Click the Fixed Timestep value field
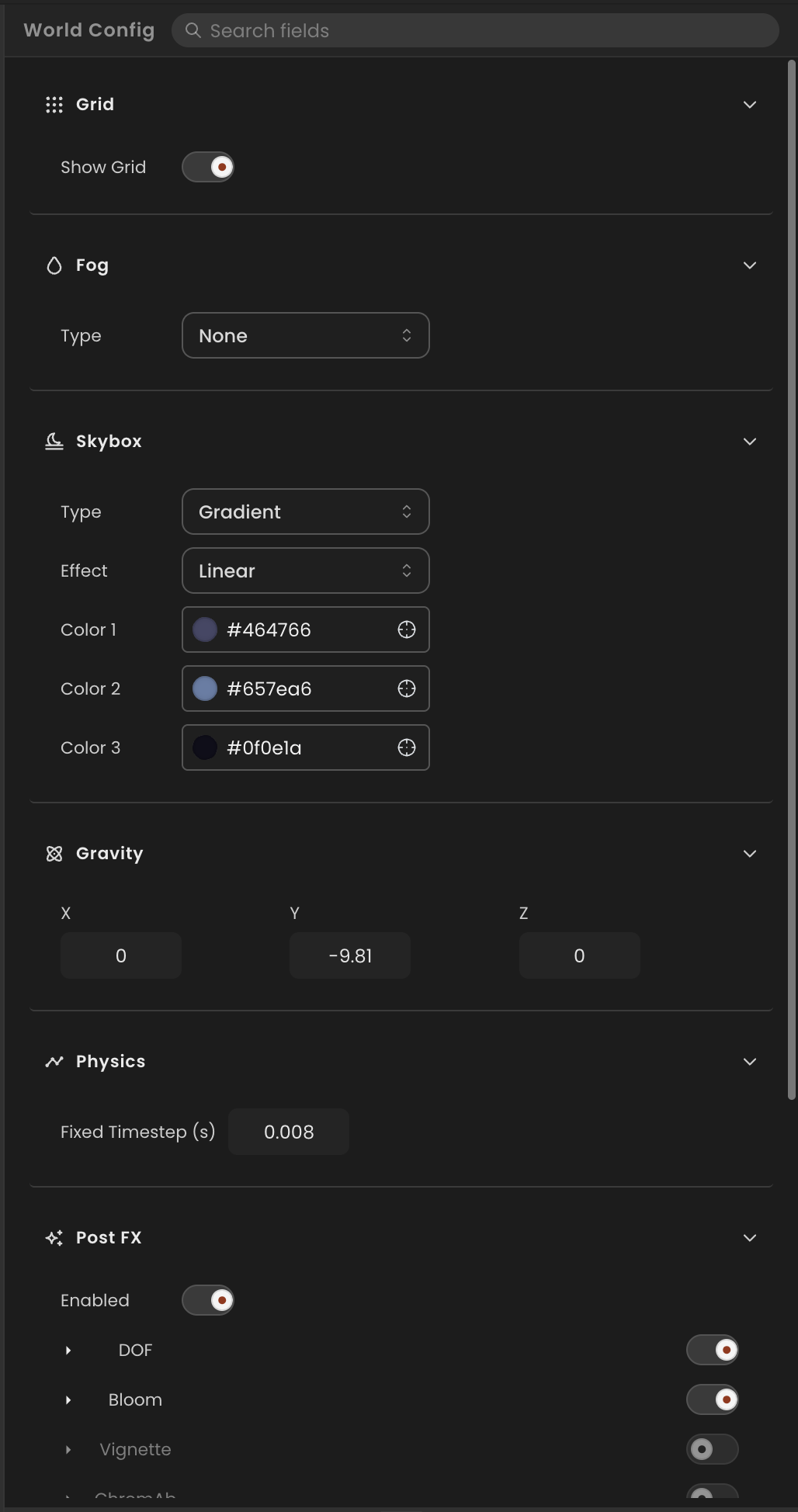The image size is (798, 1512). click(x=289, y=1132)
